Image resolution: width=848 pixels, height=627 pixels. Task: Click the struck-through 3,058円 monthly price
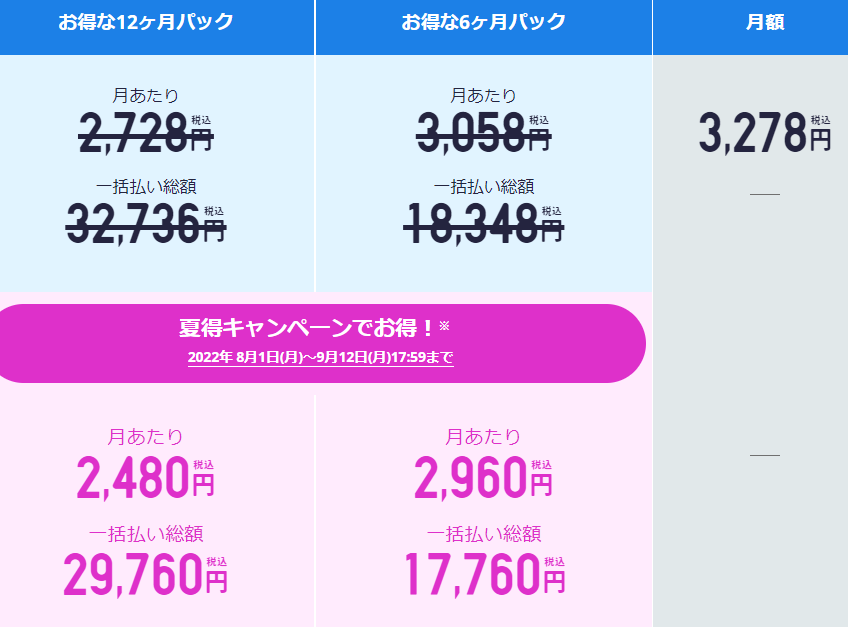click(483, 133)
